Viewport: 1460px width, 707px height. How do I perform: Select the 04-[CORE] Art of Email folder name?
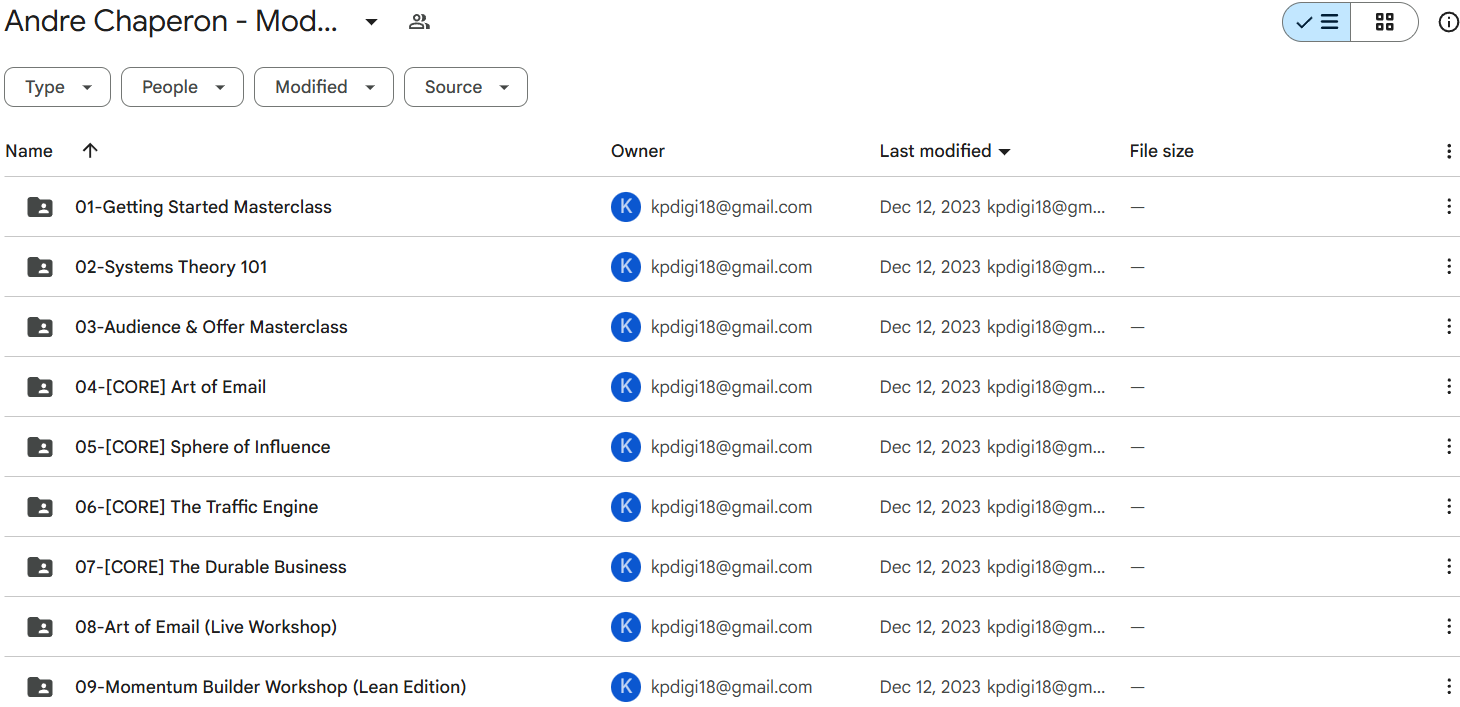pyautogui.click(x=170, y=387)
